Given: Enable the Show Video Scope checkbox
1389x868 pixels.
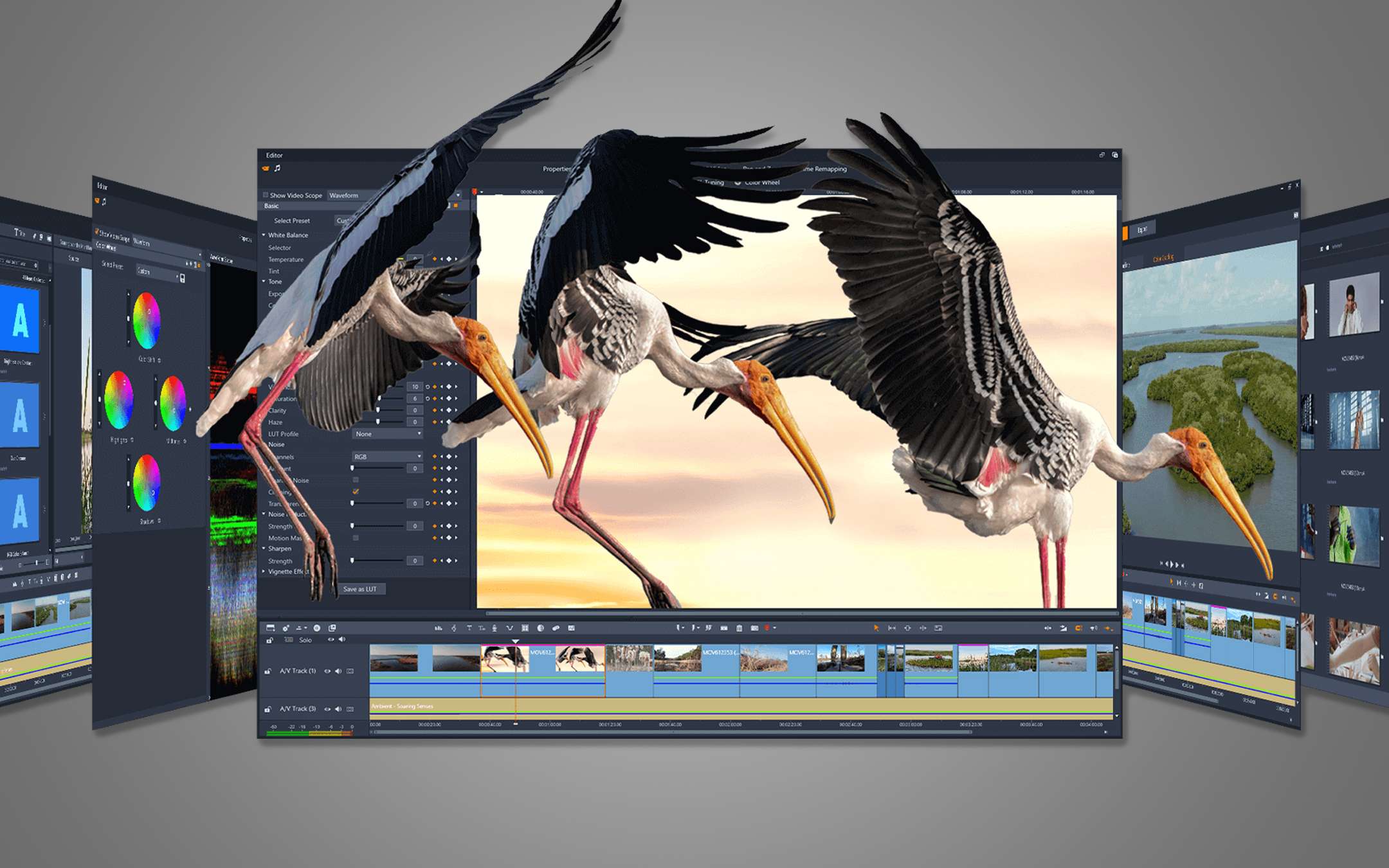Looking at the screenshot, I should click(264, 195).
